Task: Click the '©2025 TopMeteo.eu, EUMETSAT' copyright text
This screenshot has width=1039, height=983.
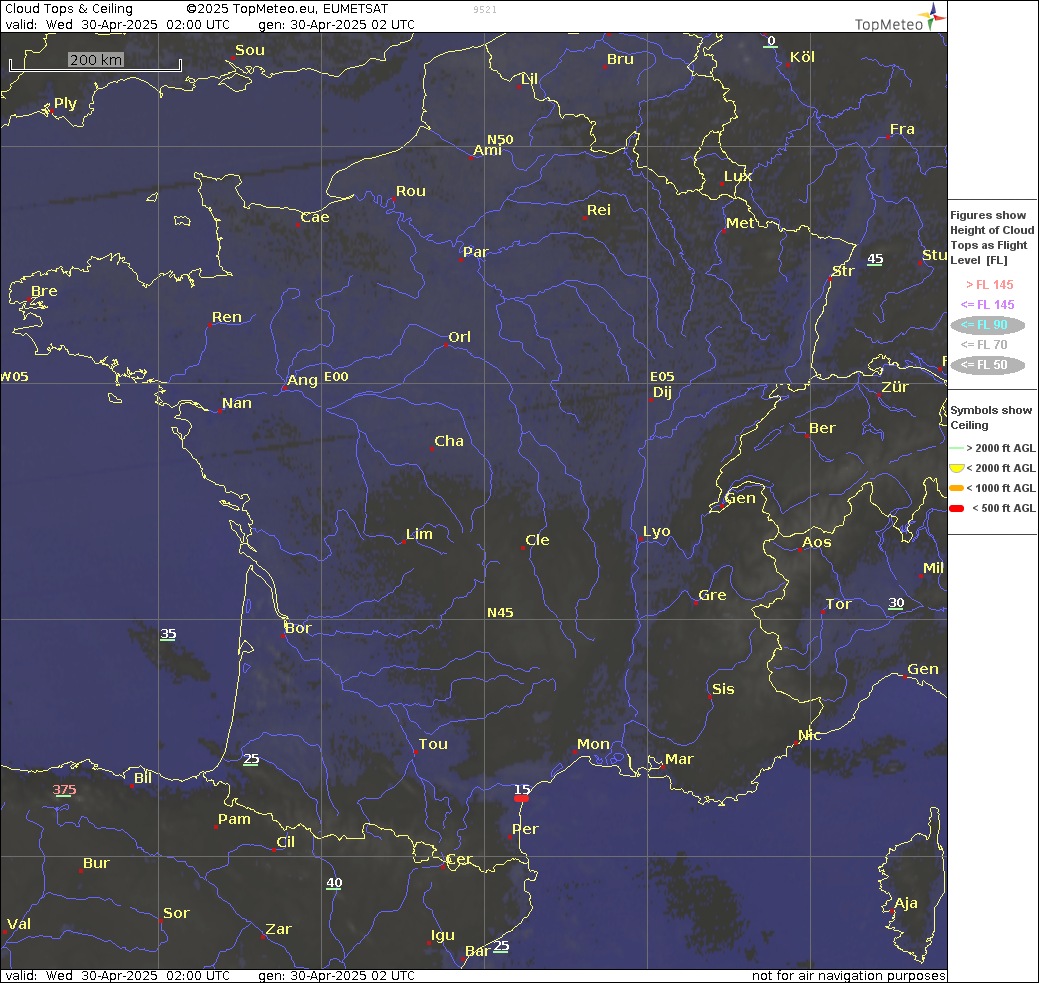Action: [287, 9]
